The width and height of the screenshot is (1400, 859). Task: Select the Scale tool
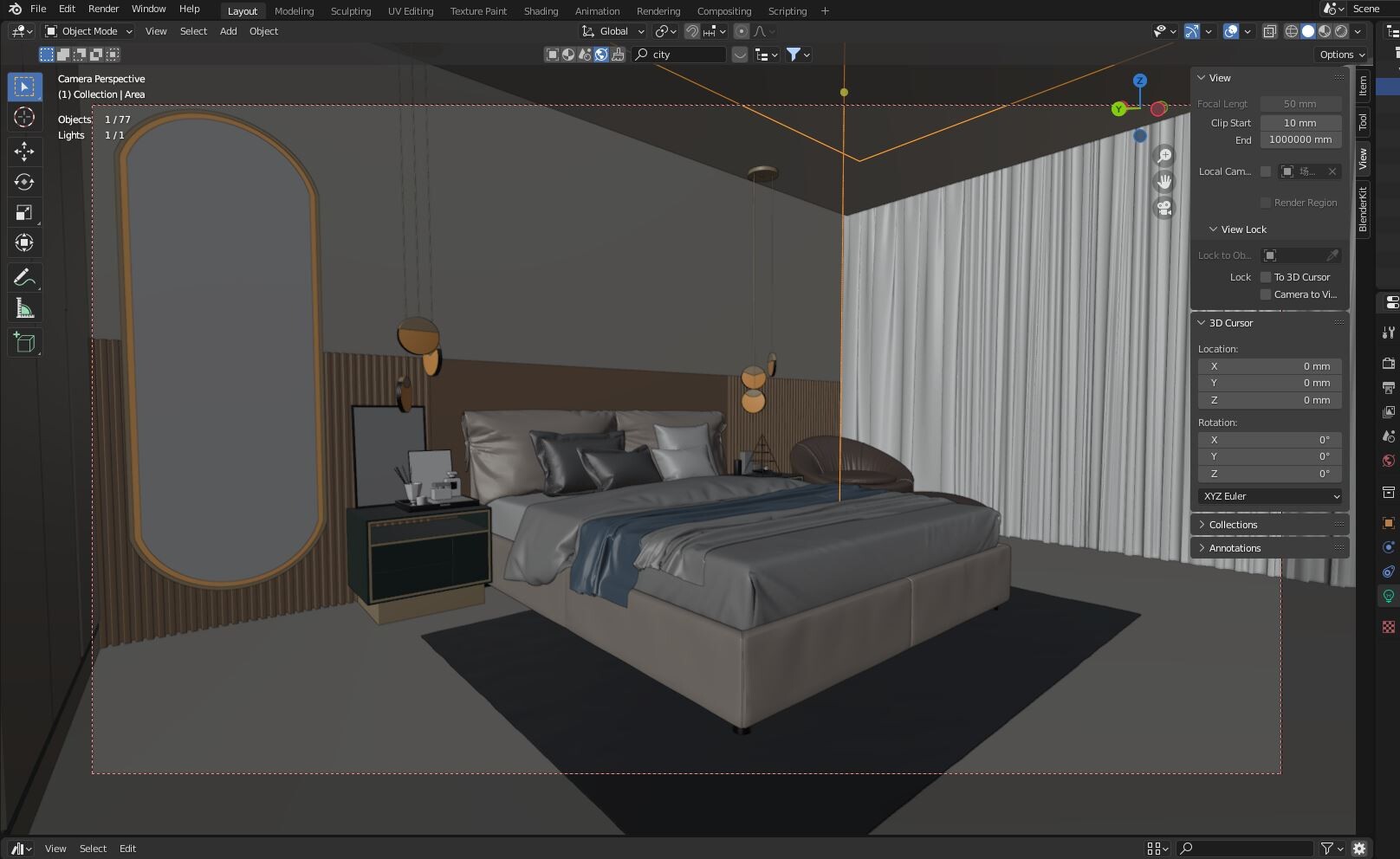[x=24, y=212]
